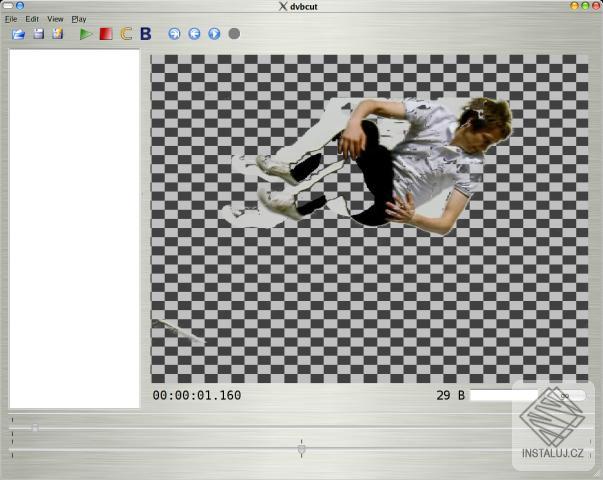Open the File menu
The width and height of the screenshot is (603, 480).
click(x=11, y=19)
